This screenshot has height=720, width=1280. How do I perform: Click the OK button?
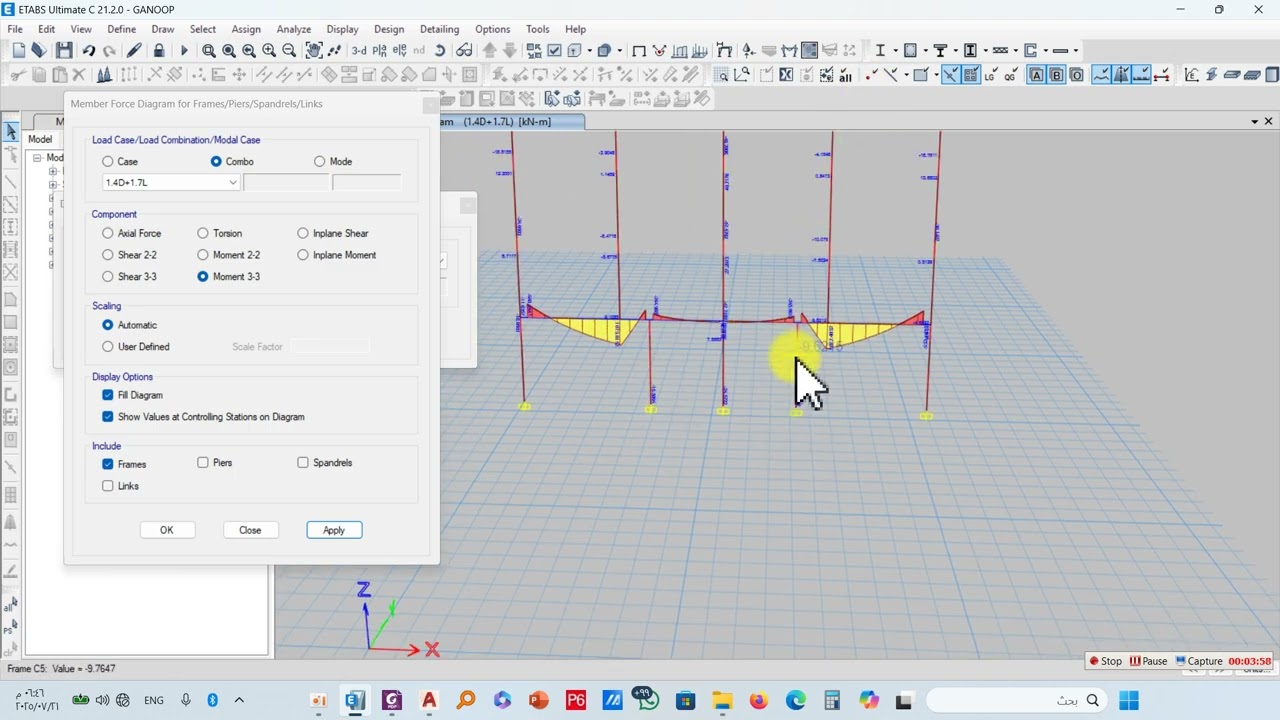click(x=167, y=530)
